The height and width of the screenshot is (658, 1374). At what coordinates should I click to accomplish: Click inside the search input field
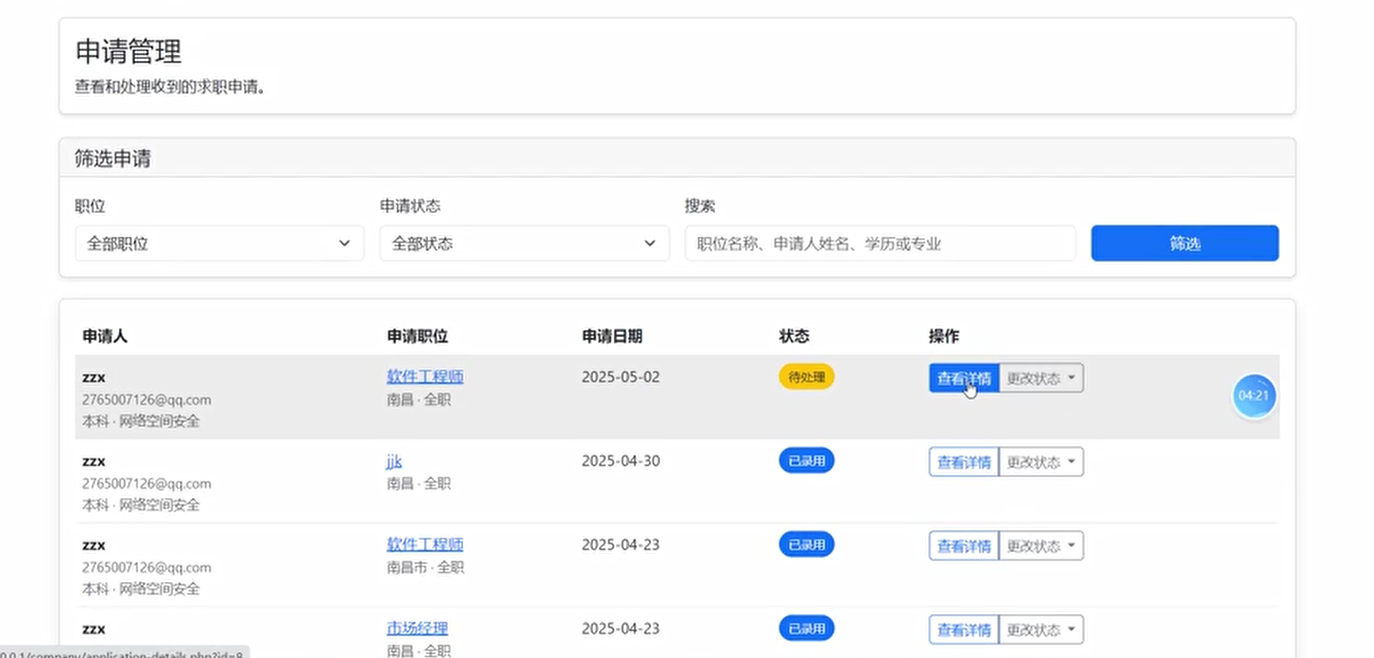[x=880, y=243]
